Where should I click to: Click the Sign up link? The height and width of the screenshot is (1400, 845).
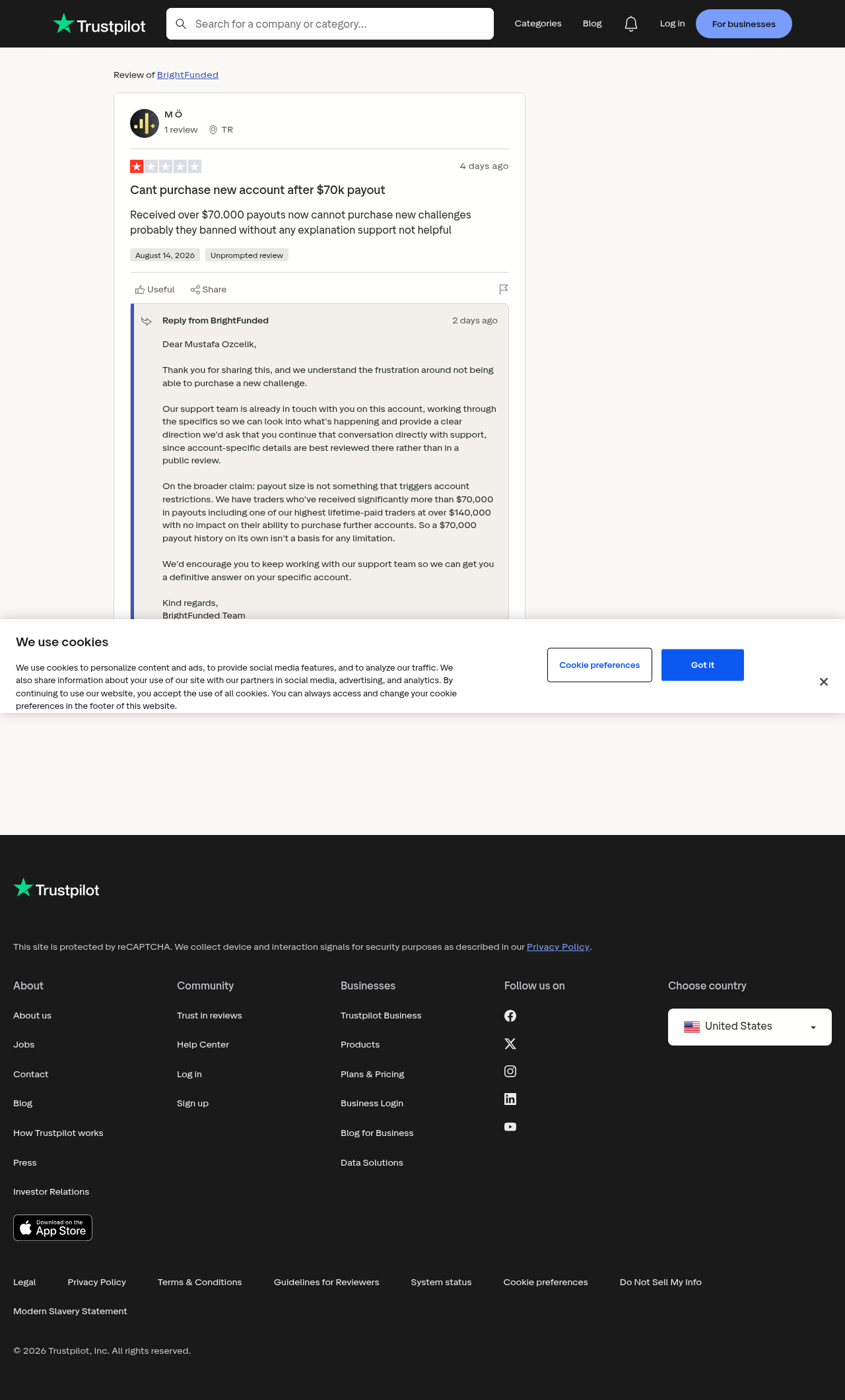[x=193, y=1104]
